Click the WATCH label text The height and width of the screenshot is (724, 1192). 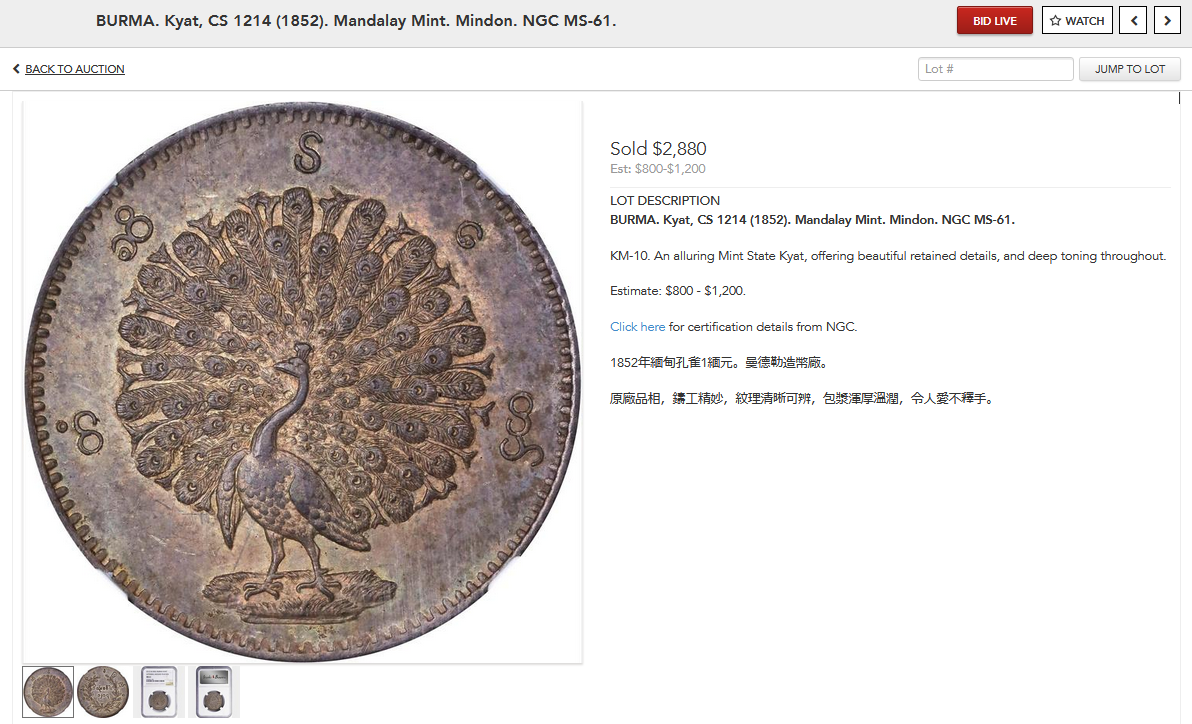coord(1084,21)
